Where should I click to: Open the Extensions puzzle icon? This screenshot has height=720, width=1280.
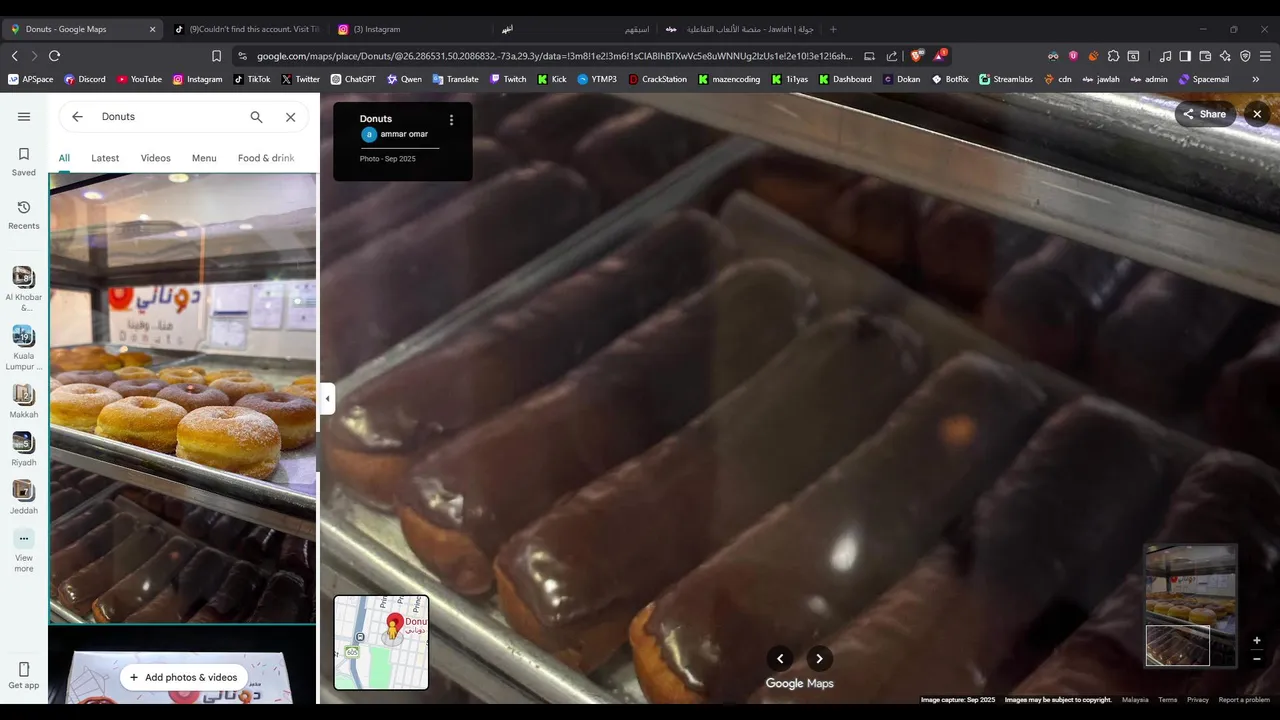pyautogui.click(x=1113, y=56)
